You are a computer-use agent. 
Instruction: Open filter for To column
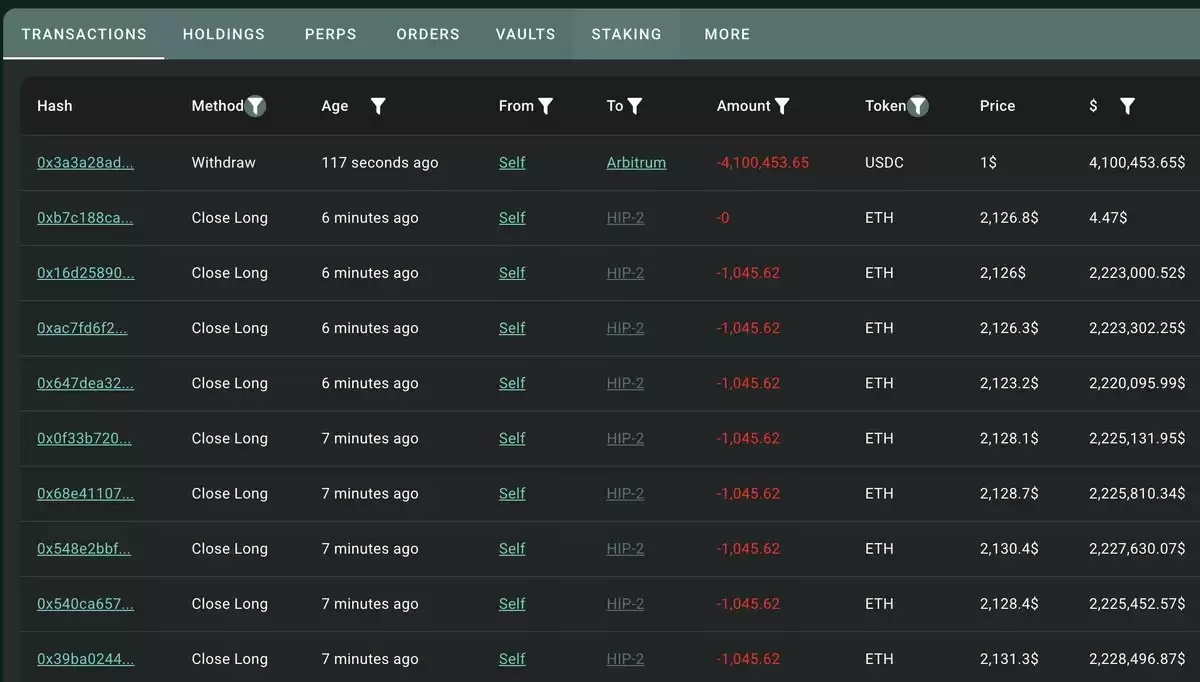pyautogui.click(x=635, y=106)
